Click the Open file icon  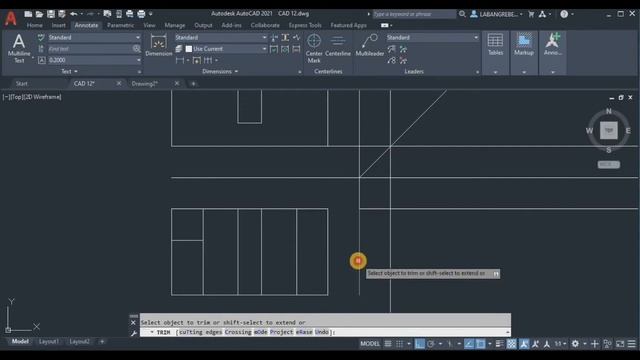[39, 14]
